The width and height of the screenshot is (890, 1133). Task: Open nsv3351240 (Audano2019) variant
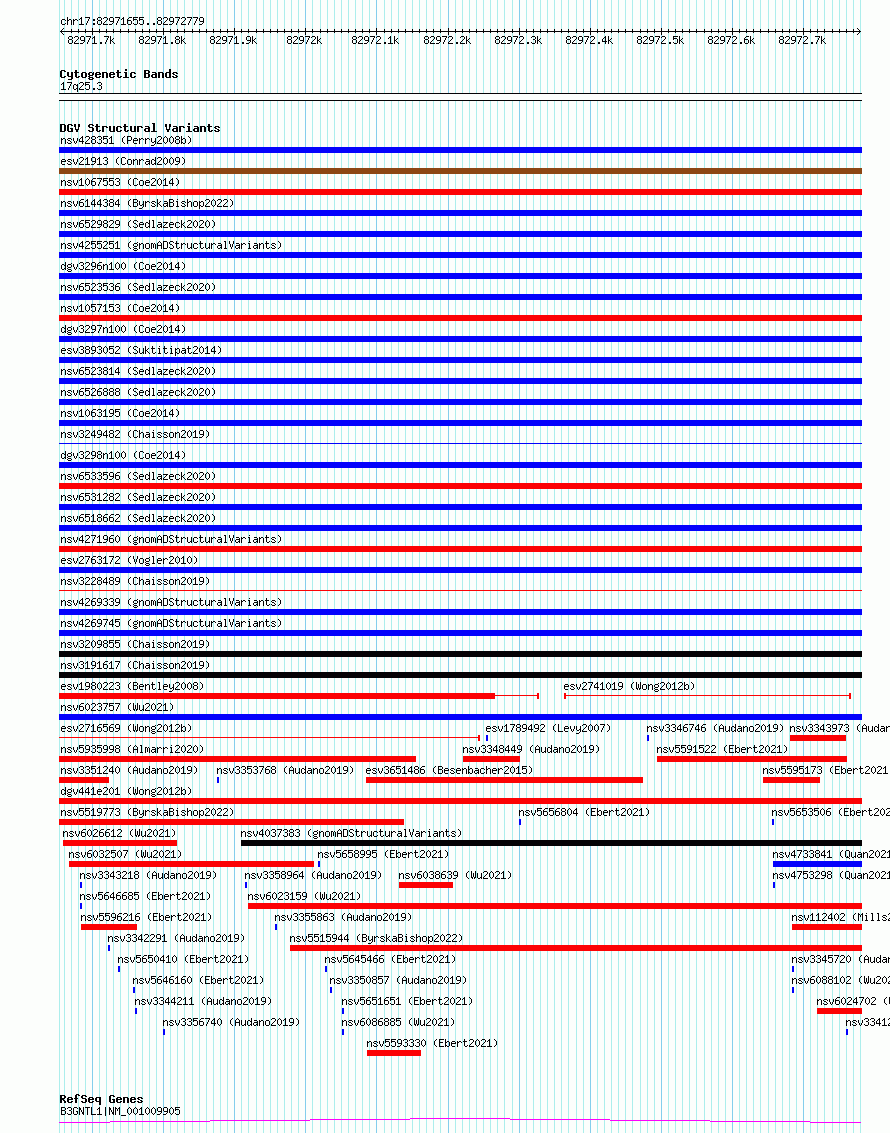(x=129, y=769)
